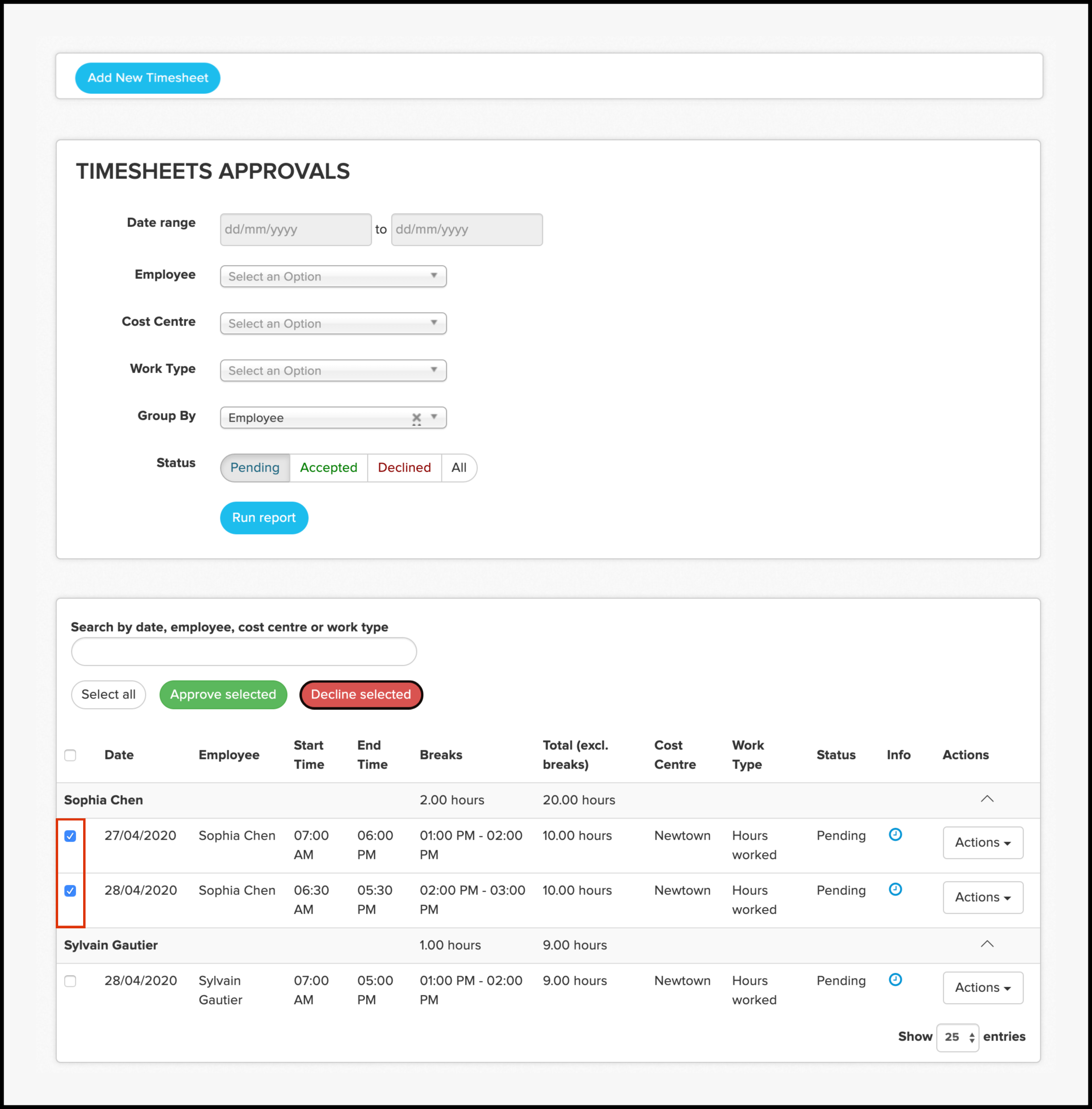This screenshot has width=1092, height=1109.
Task: Uncheck the 28/04/2020 Sophia Chen timesheet checkbox
Action: tap(71, 890)
